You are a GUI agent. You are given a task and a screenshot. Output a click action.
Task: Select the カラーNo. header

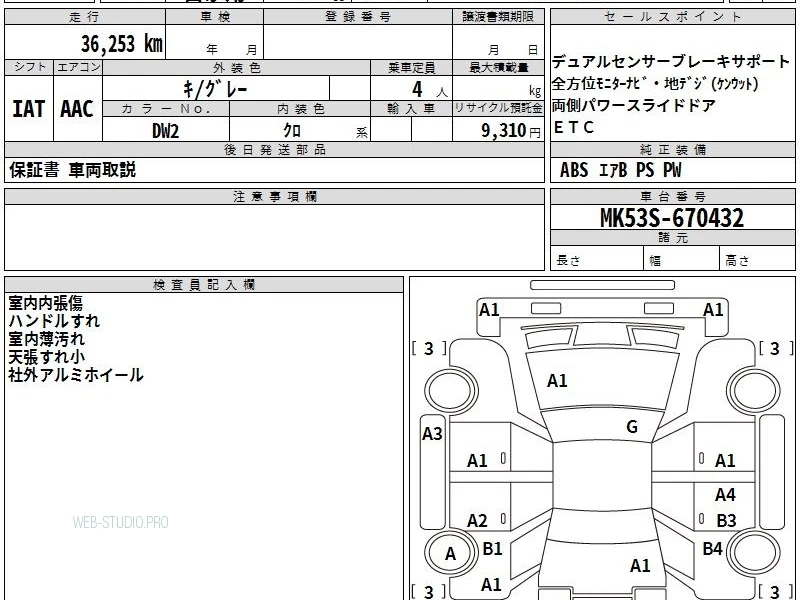(166, 109)
